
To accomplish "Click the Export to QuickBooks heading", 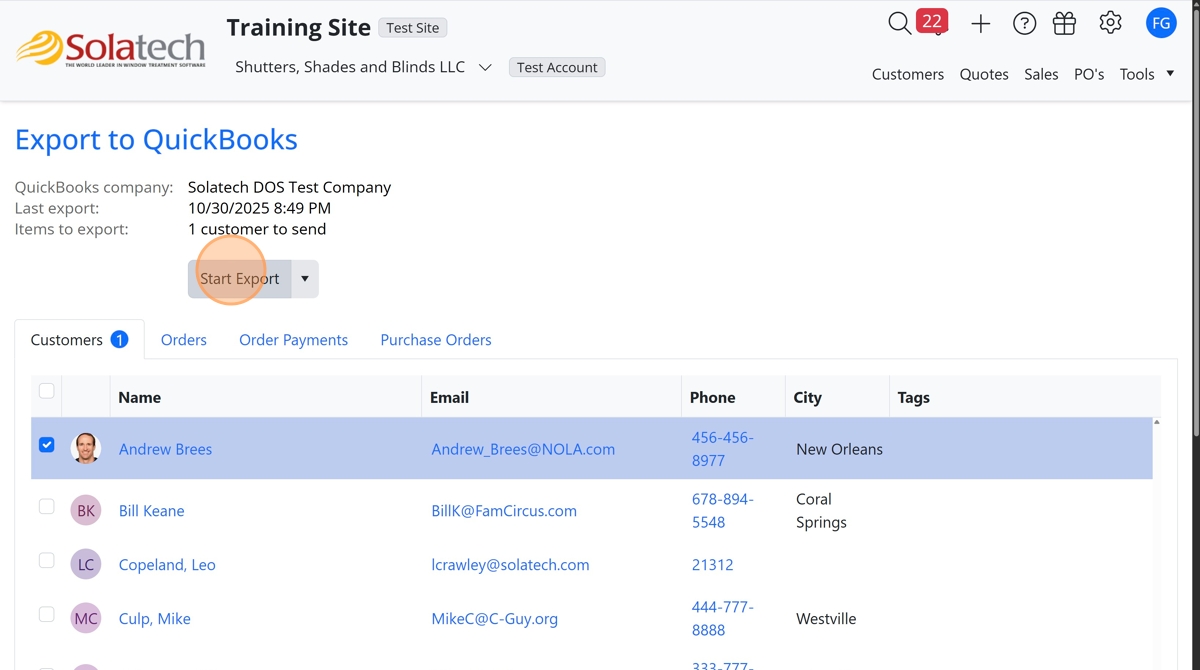I will pos(156,139).
